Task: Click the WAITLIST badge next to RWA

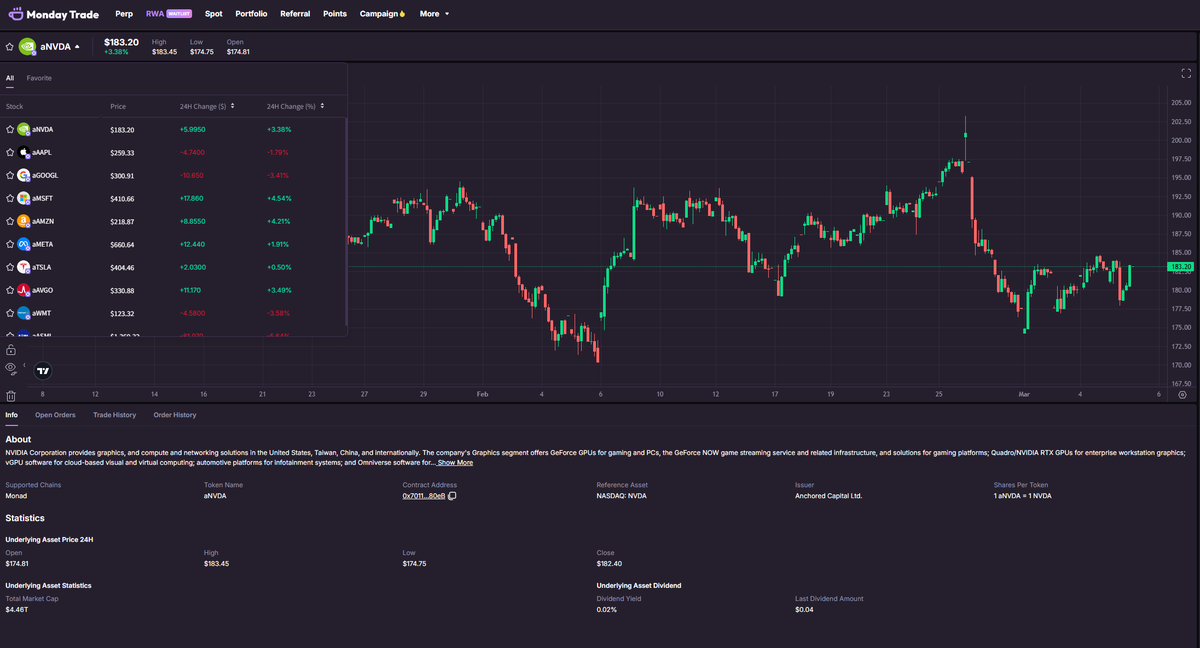Action: pos(180,14)
